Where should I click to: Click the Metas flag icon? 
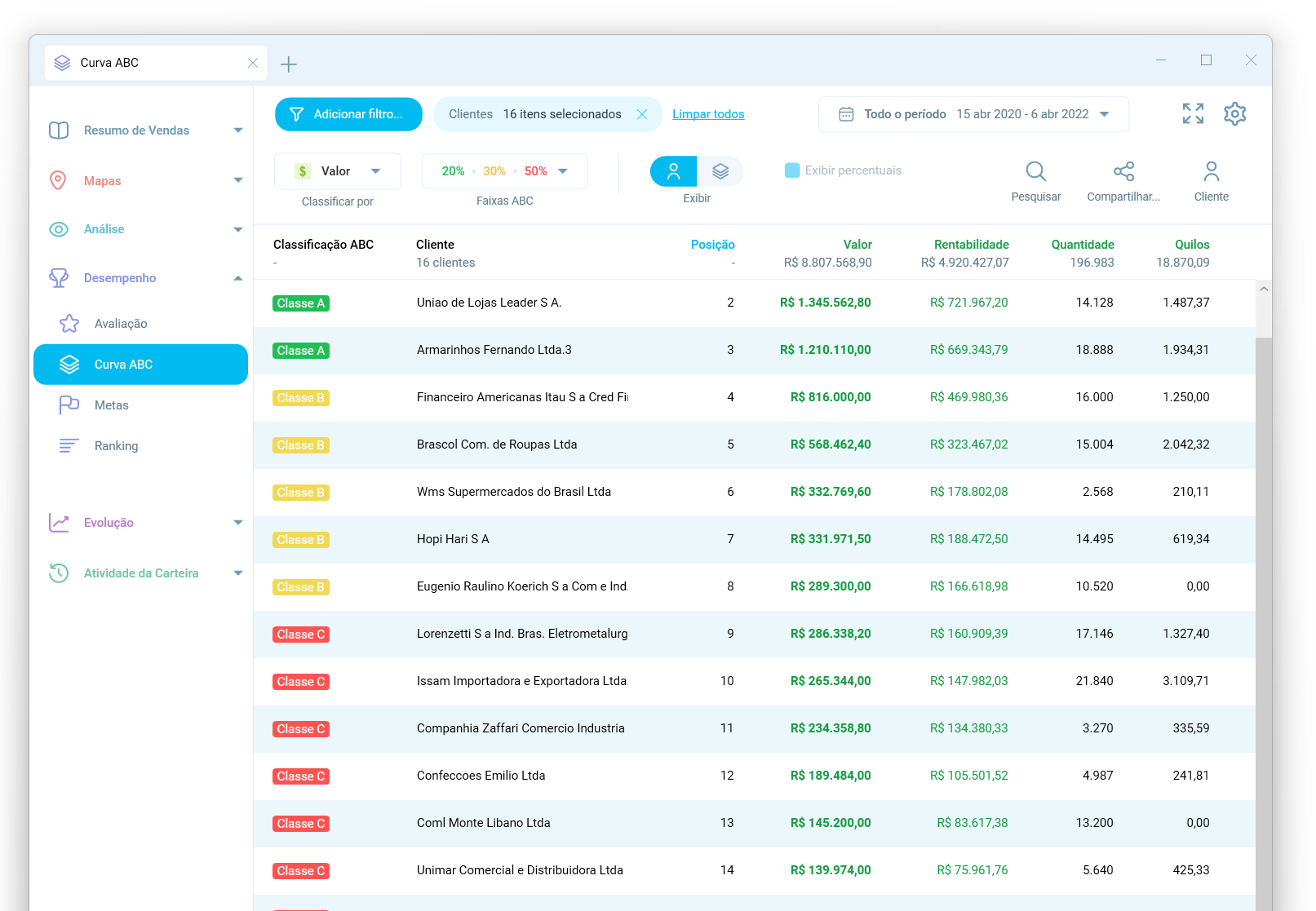tap(69, 405)
